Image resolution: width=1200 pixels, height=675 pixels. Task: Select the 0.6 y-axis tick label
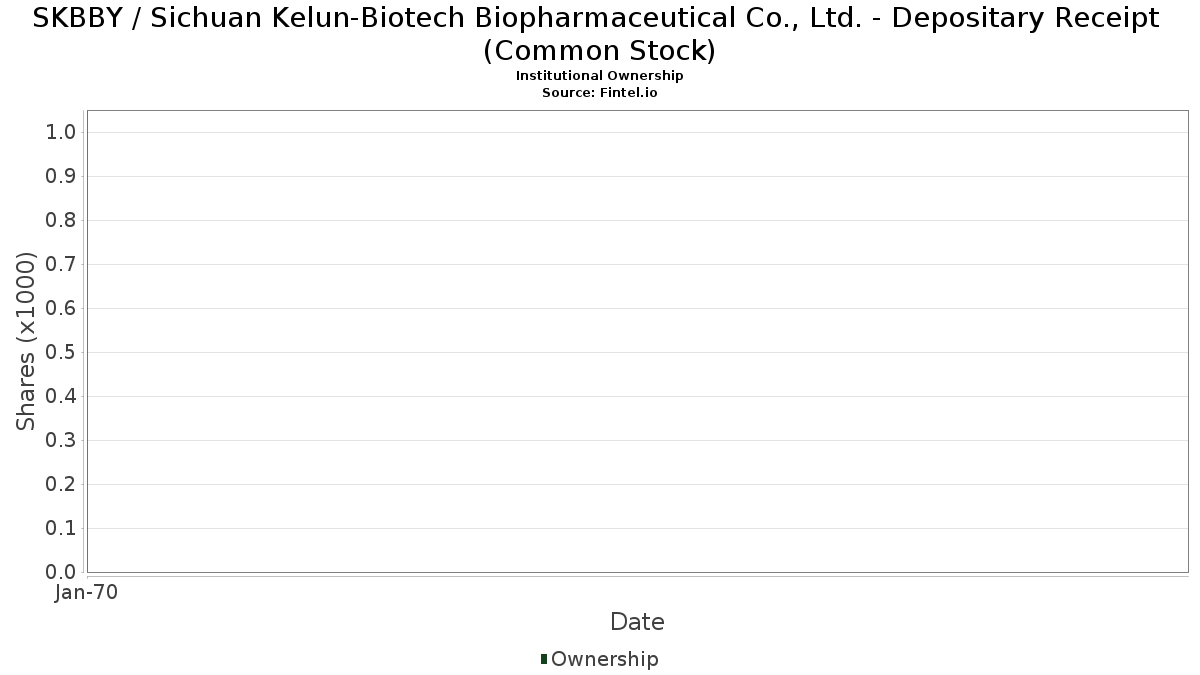62,309
